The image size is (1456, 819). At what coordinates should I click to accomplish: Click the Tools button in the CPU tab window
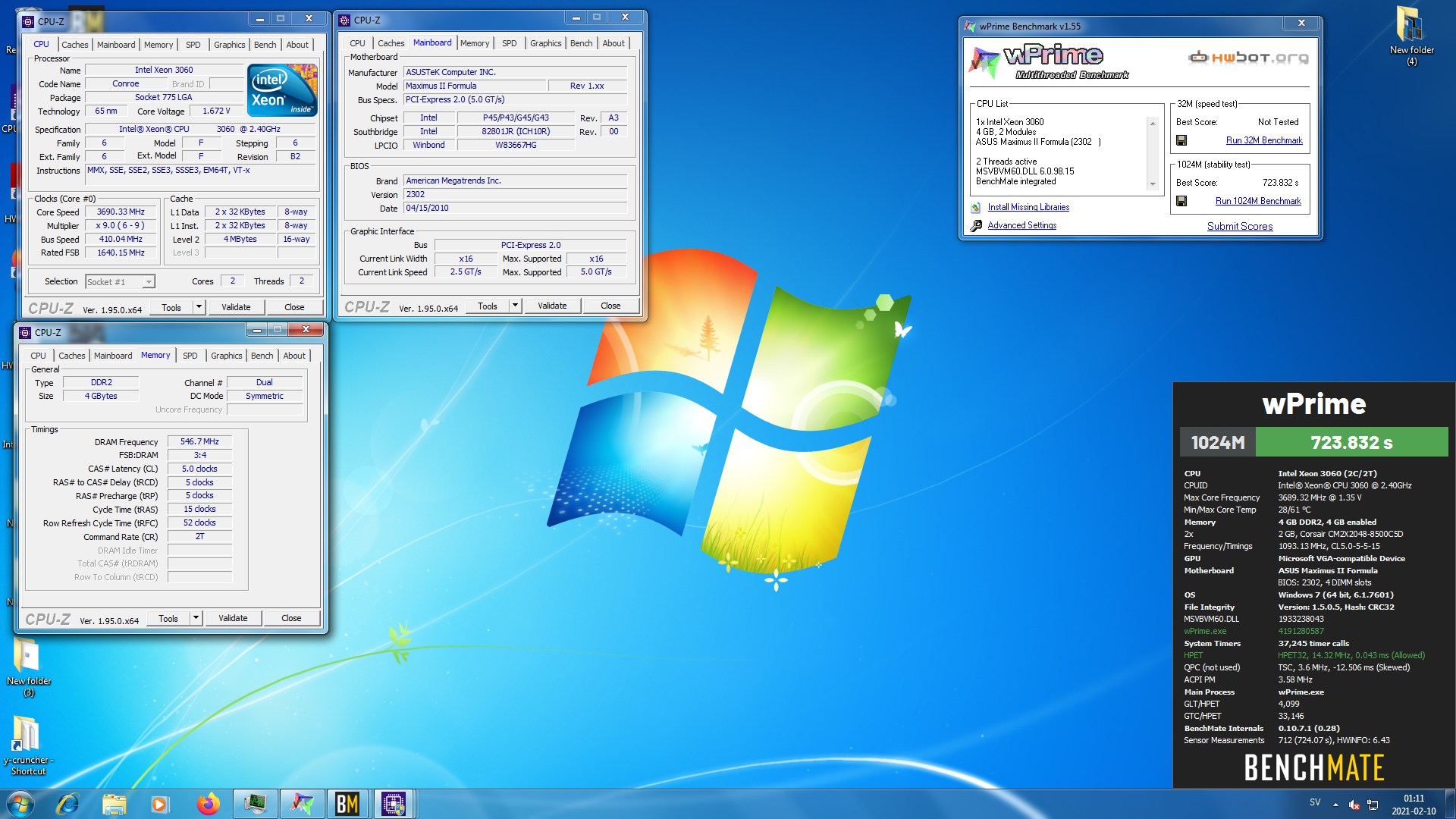click(171, 307)
